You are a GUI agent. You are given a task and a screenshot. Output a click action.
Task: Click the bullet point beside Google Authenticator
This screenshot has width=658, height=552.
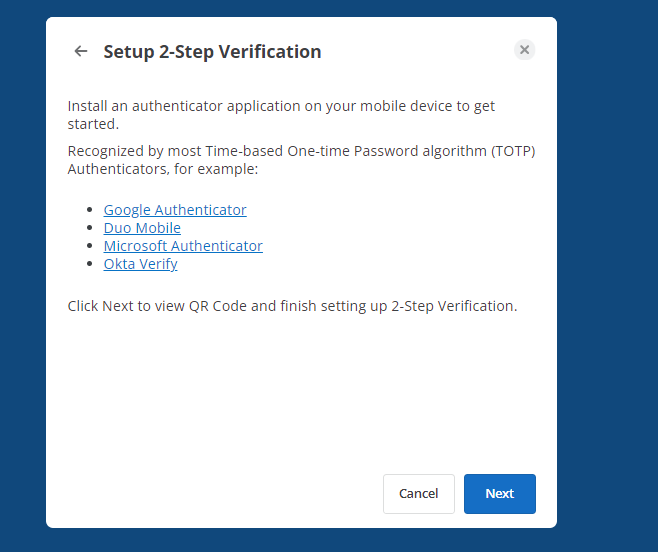(89, 209)
